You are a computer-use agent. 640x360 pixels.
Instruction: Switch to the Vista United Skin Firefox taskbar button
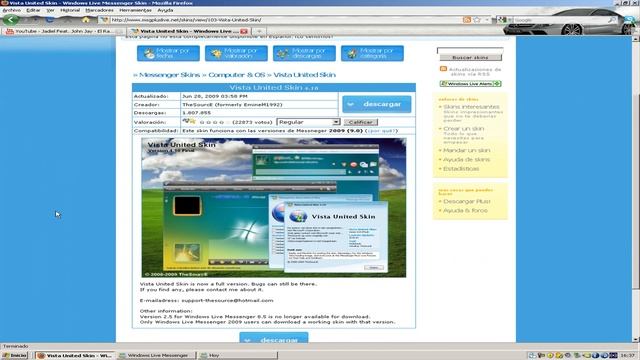(x=75, y=356)
